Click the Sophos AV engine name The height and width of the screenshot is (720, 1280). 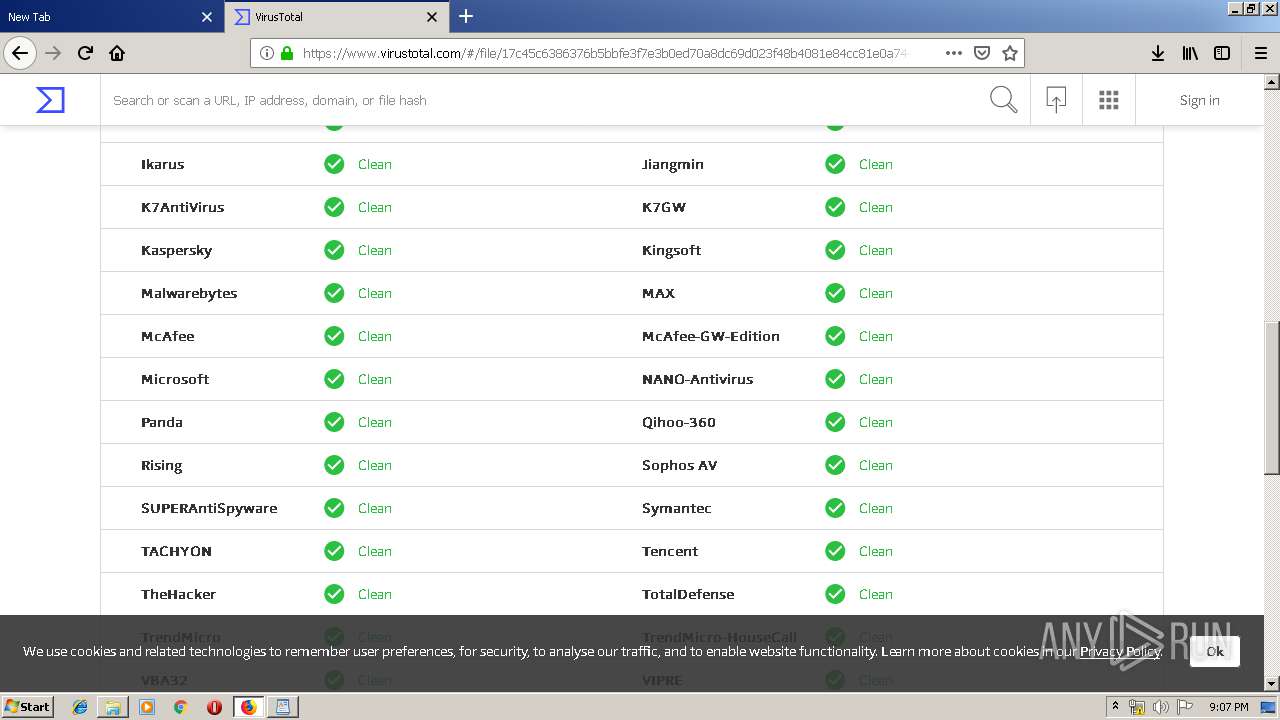(x=679, y=465)
